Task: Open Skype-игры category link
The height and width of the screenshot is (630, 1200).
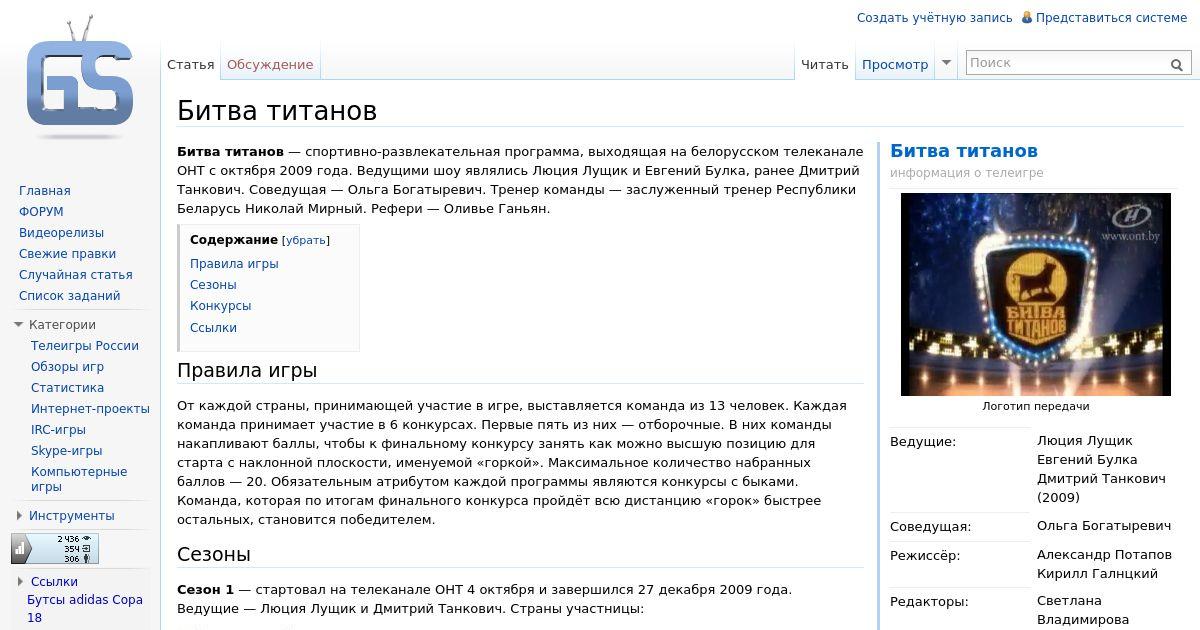Action: [66, 450]
